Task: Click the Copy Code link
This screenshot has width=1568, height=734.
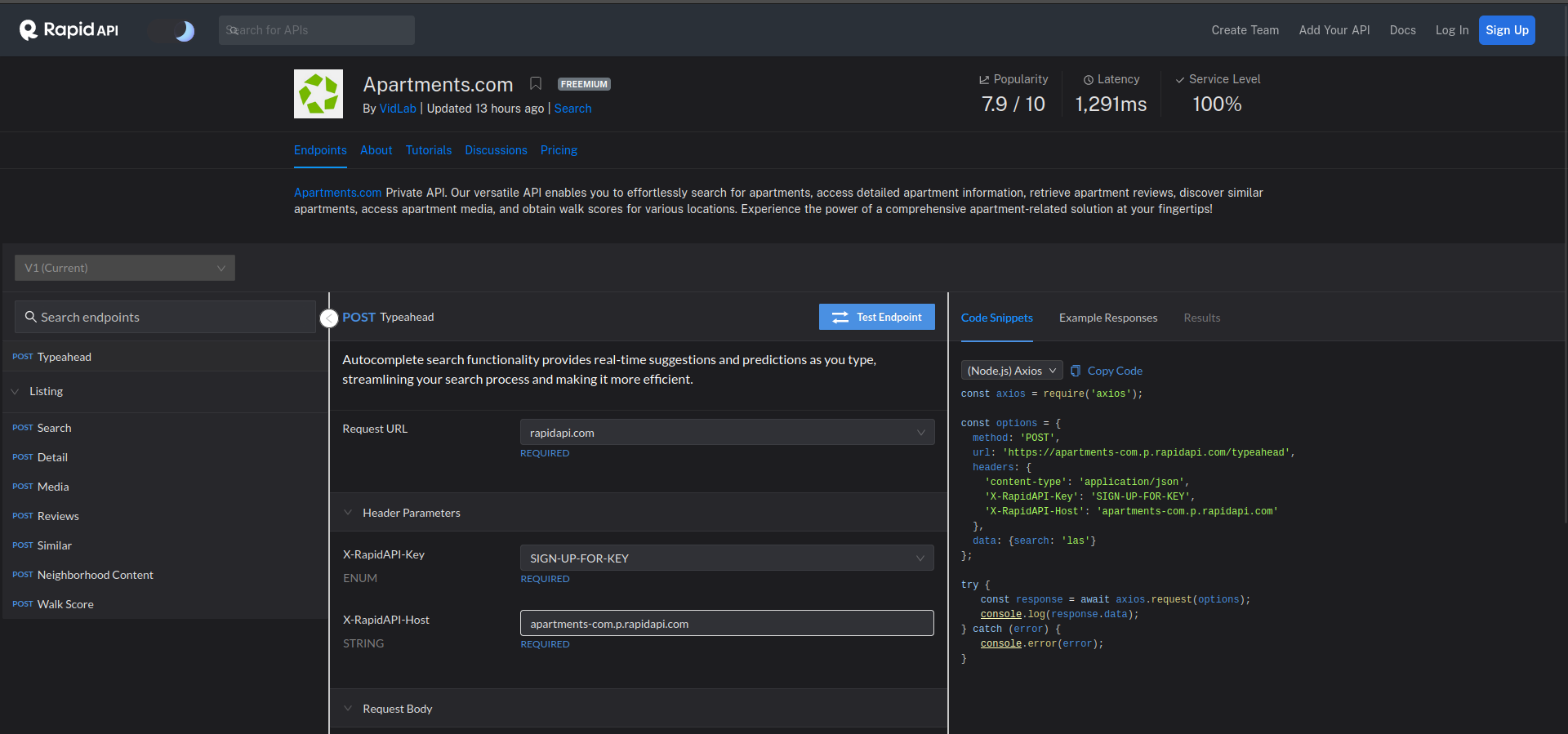Action: [1115, 371]
